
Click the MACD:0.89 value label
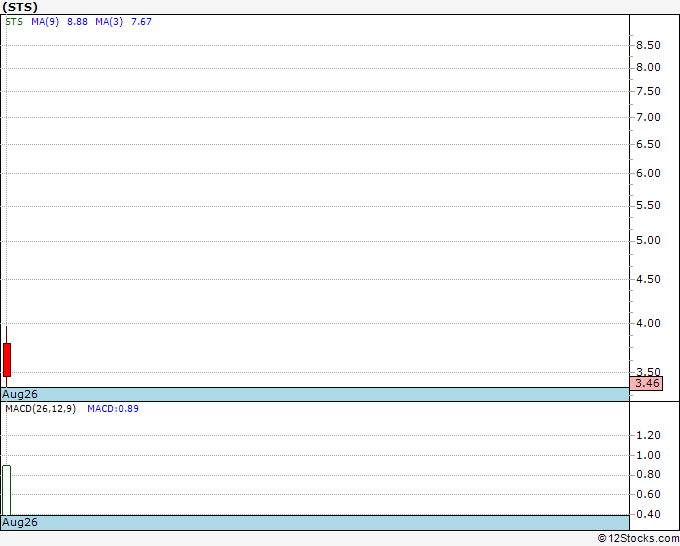click(x=113, y=409)
